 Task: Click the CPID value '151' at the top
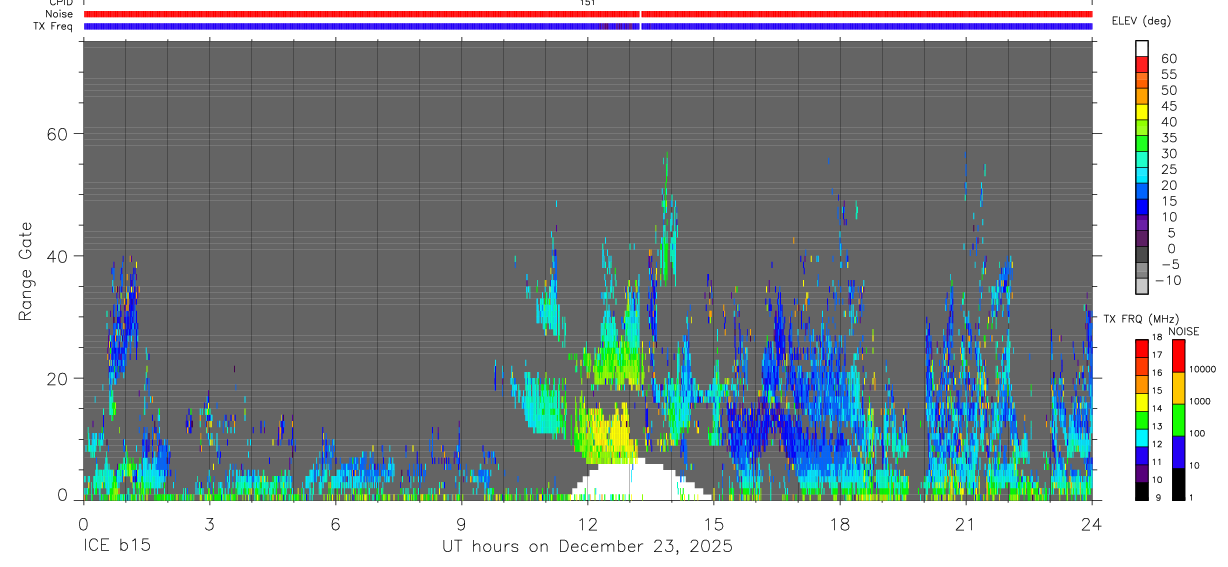(587, 3)
